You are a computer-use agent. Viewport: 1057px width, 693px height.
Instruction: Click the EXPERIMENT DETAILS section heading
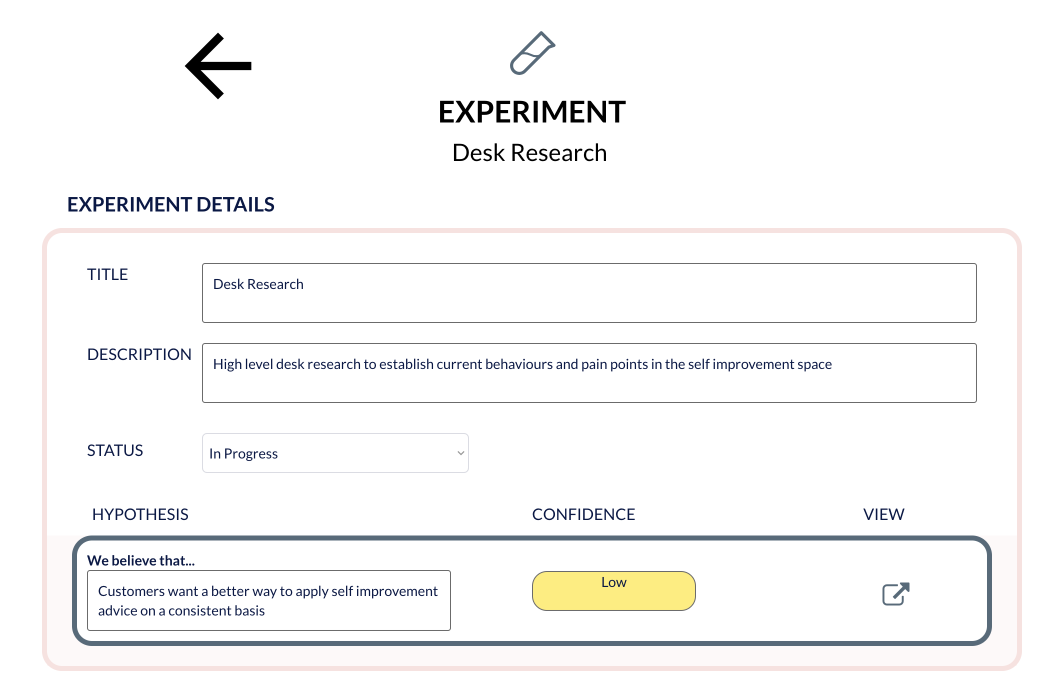pyautogui.click(x=171, y=204)
